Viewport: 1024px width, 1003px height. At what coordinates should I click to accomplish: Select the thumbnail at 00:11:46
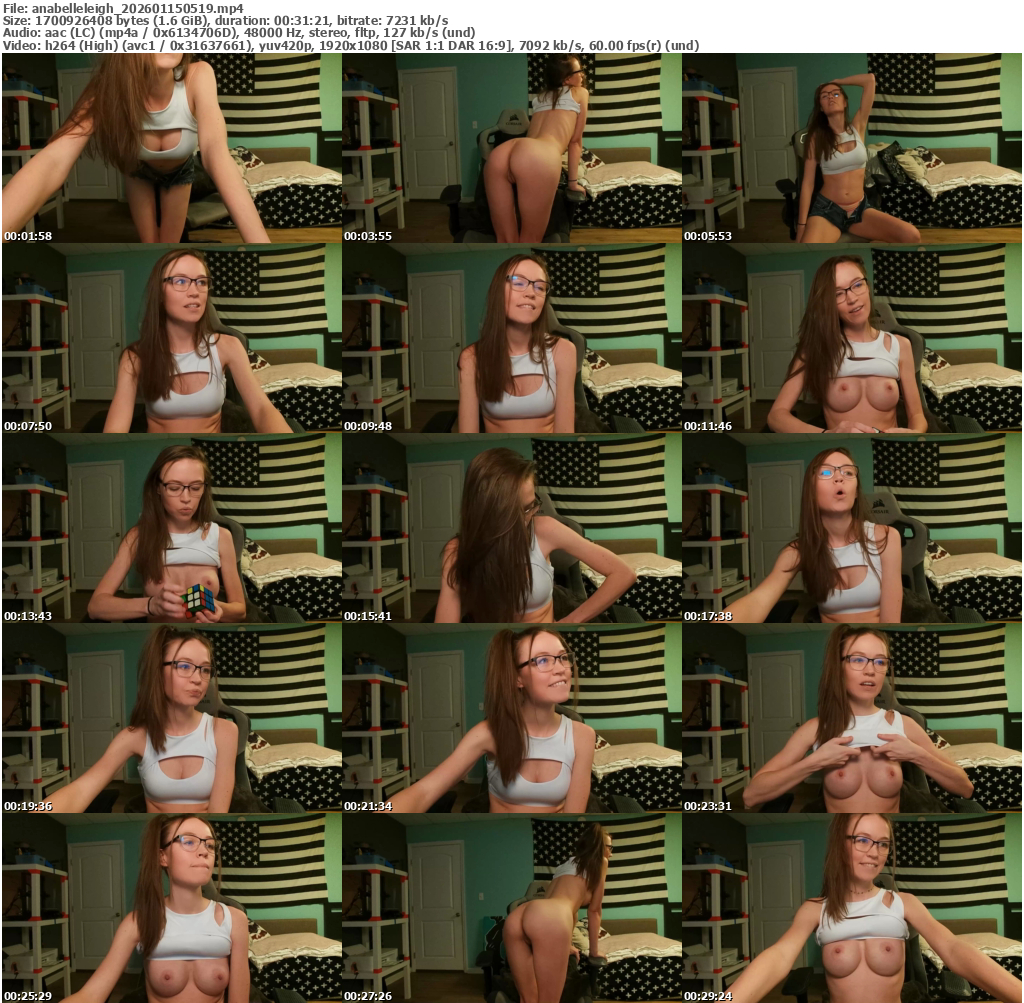coord(851,338)
